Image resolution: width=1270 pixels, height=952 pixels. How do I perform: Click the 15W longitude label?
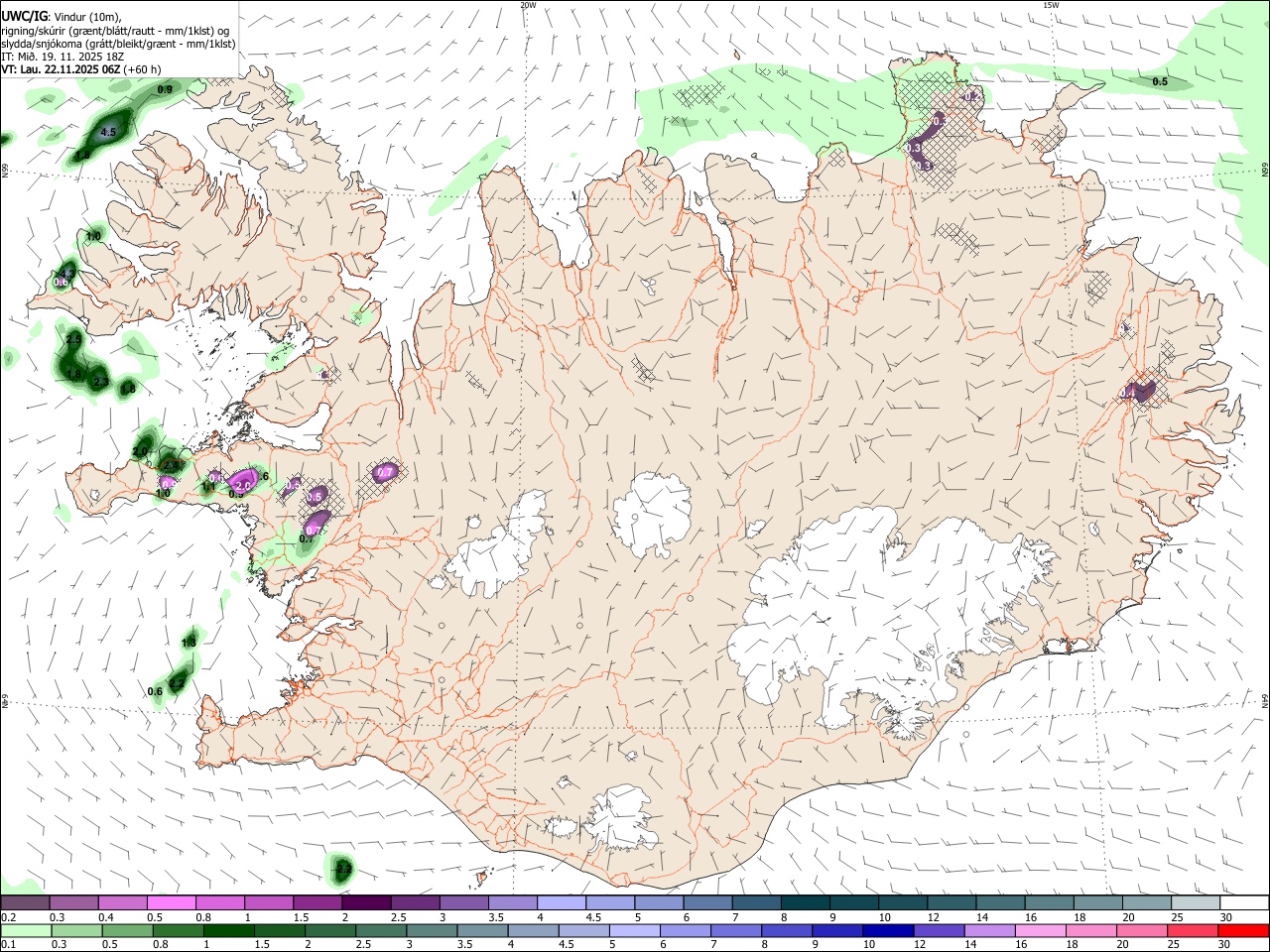[1050, 5]
